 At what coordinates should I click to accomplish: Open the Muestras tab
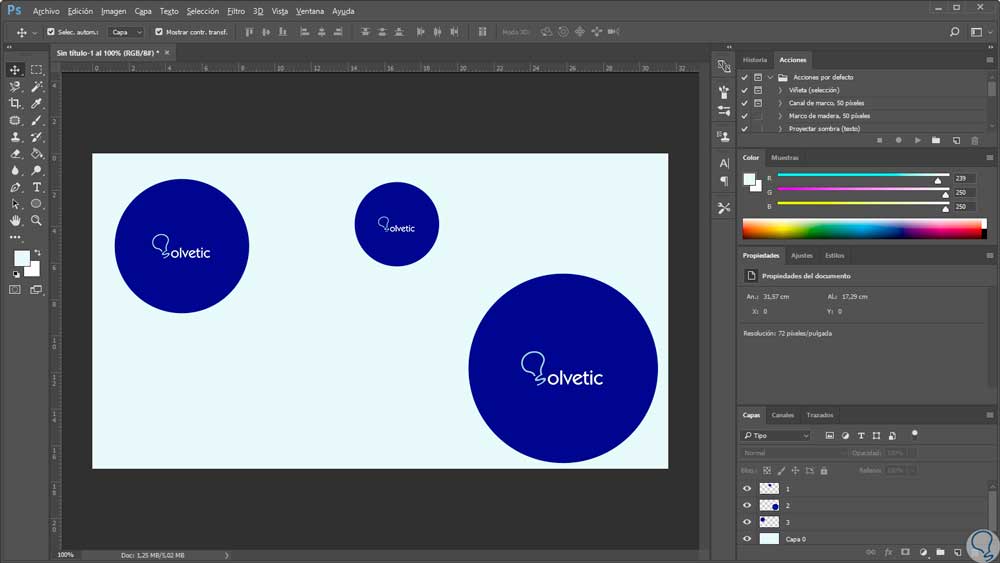click(x=785, y=157)
